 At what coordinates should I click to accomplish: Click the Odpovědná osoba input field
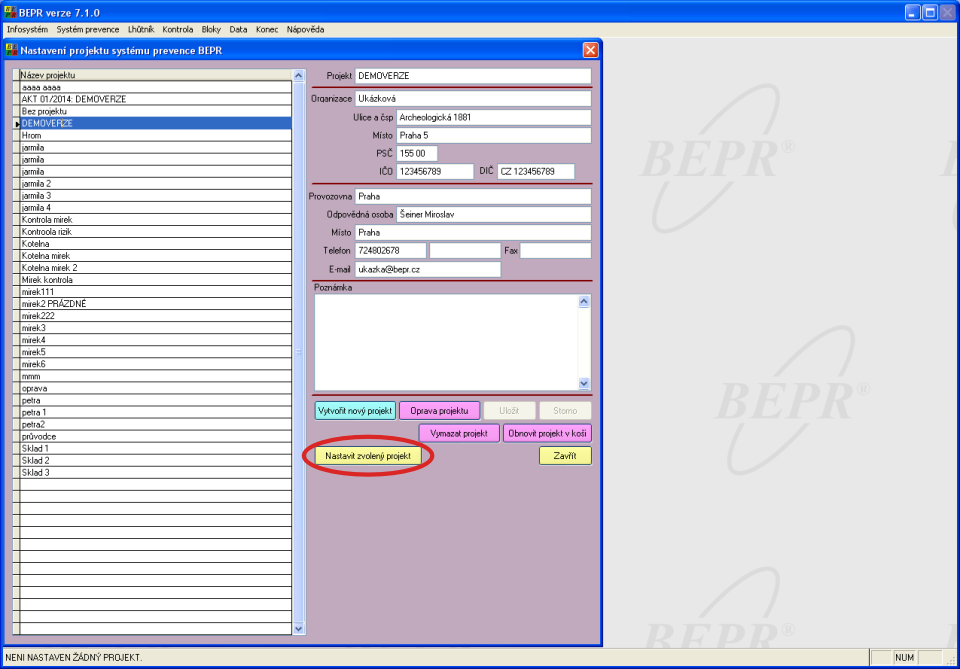(x=494, y=215)
